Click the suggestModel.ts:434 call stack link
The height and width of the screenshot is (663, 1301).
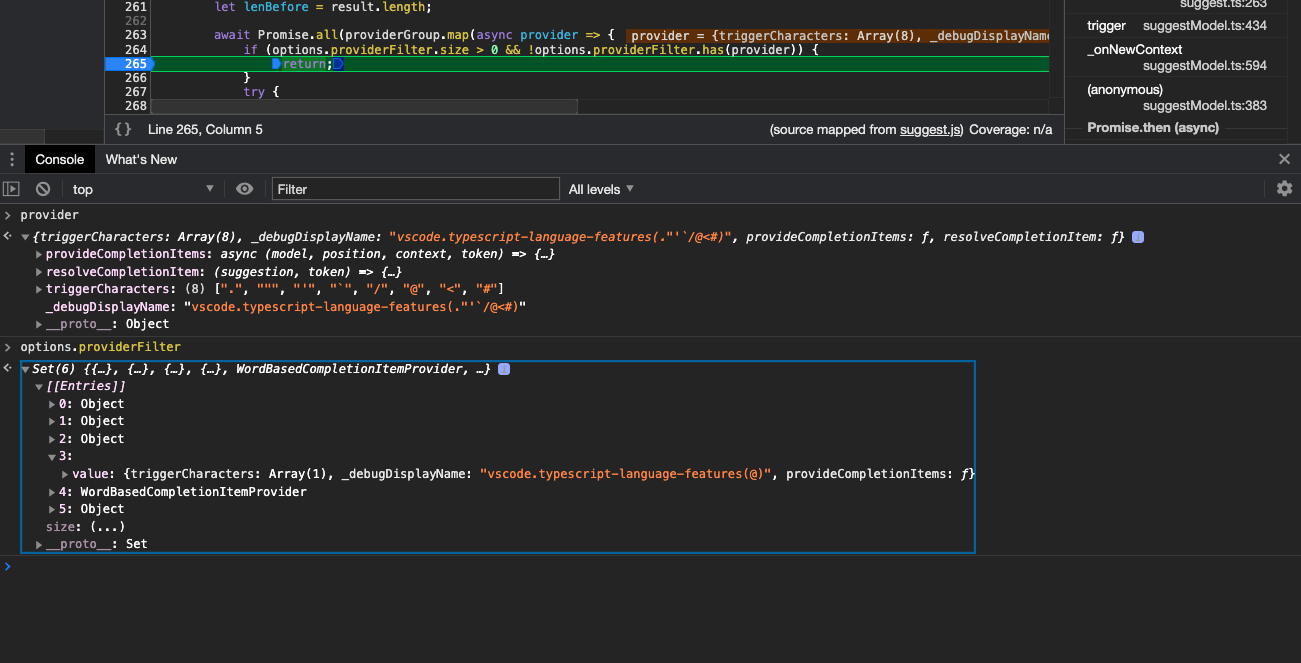[1203, 25]
